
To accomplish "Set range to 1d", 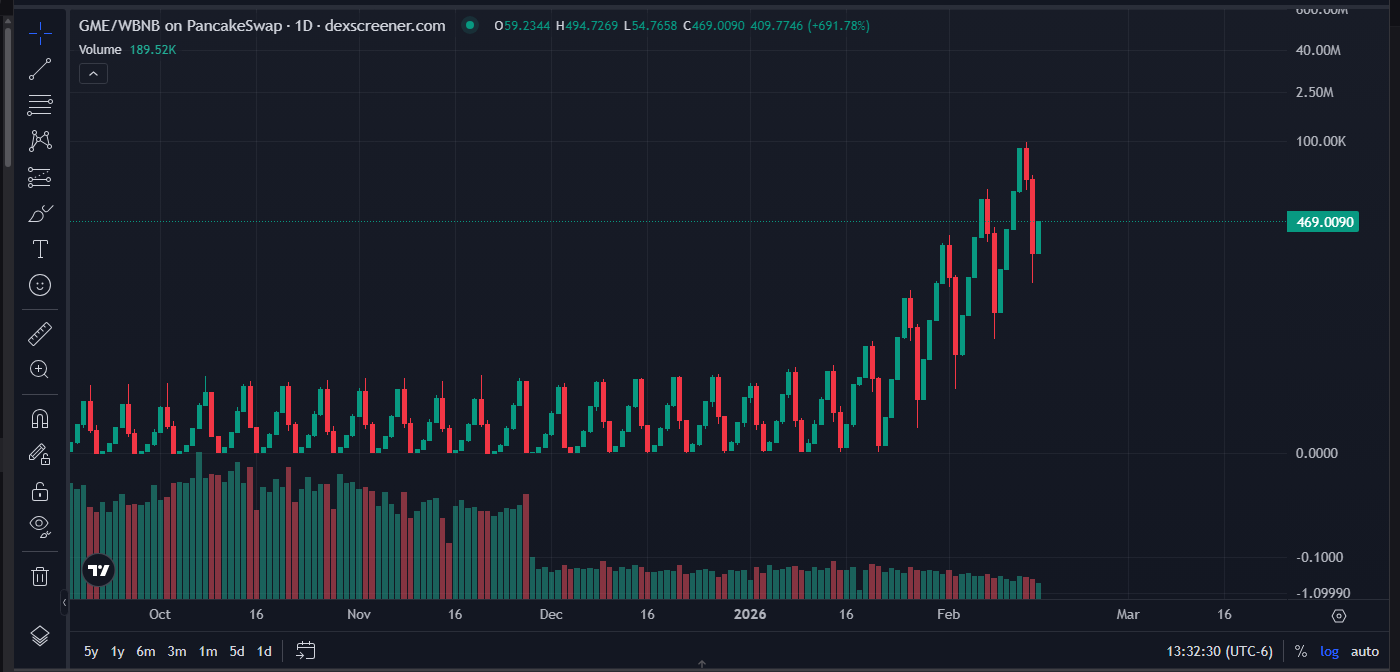I will pyautogui.click(x=264, y=651).
